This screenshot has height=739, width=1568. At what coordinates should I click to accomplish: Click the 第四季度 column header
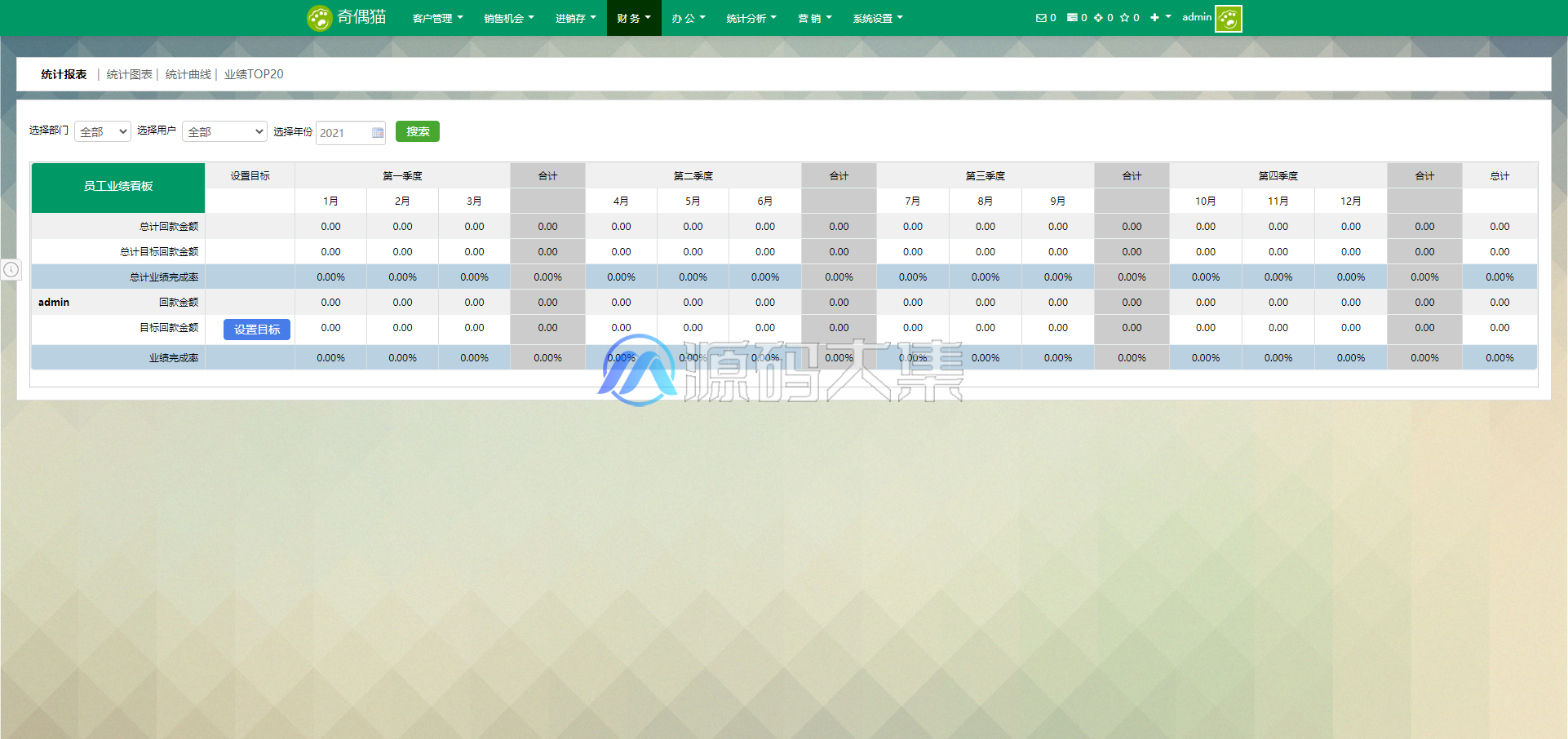point(1278,176)
